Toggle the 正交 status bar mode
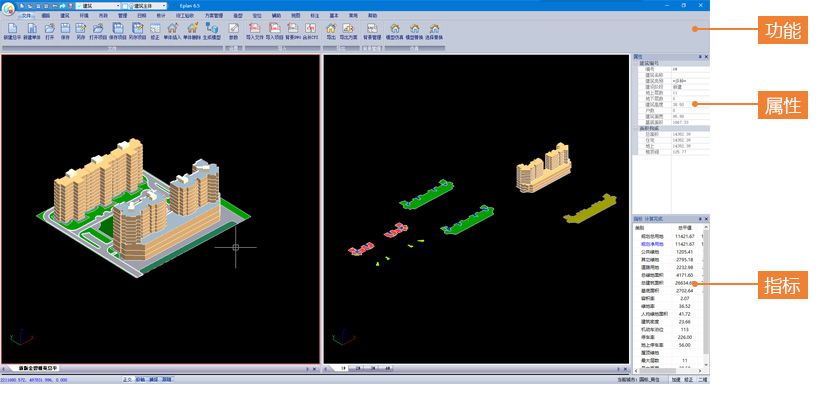 [127, 380]
